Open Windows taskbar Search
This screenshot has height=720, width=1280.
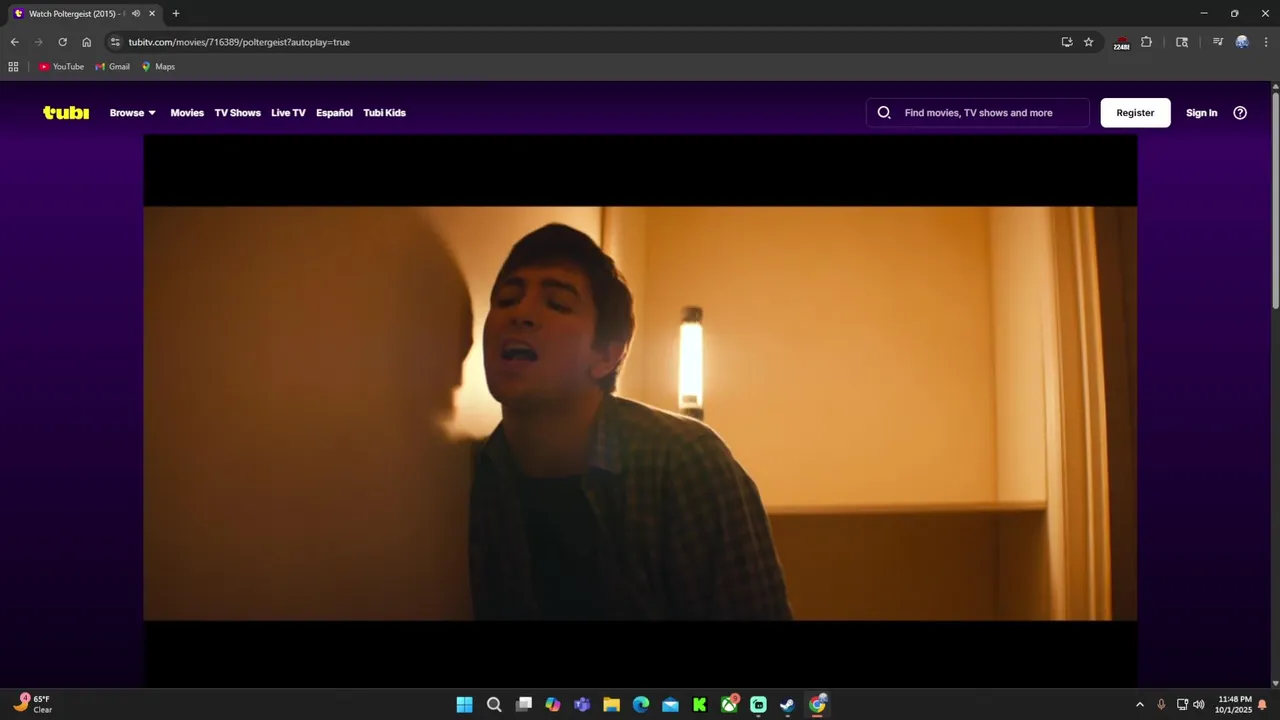click(494, 705)
